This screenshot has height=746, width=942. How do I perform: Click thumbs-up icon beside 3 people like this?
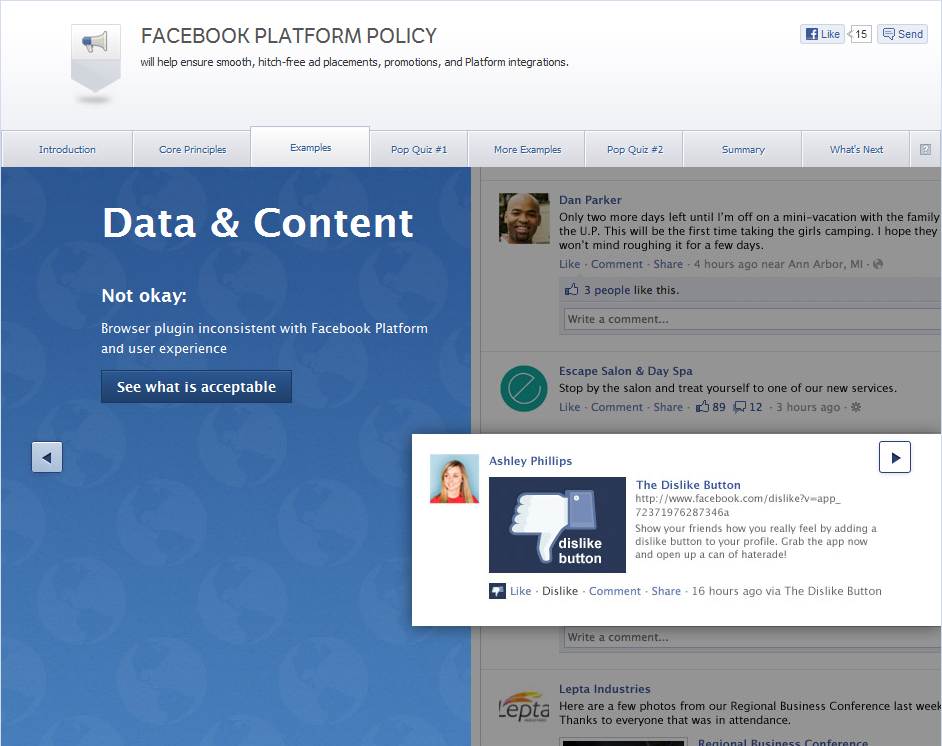click(x=571, y=290)
